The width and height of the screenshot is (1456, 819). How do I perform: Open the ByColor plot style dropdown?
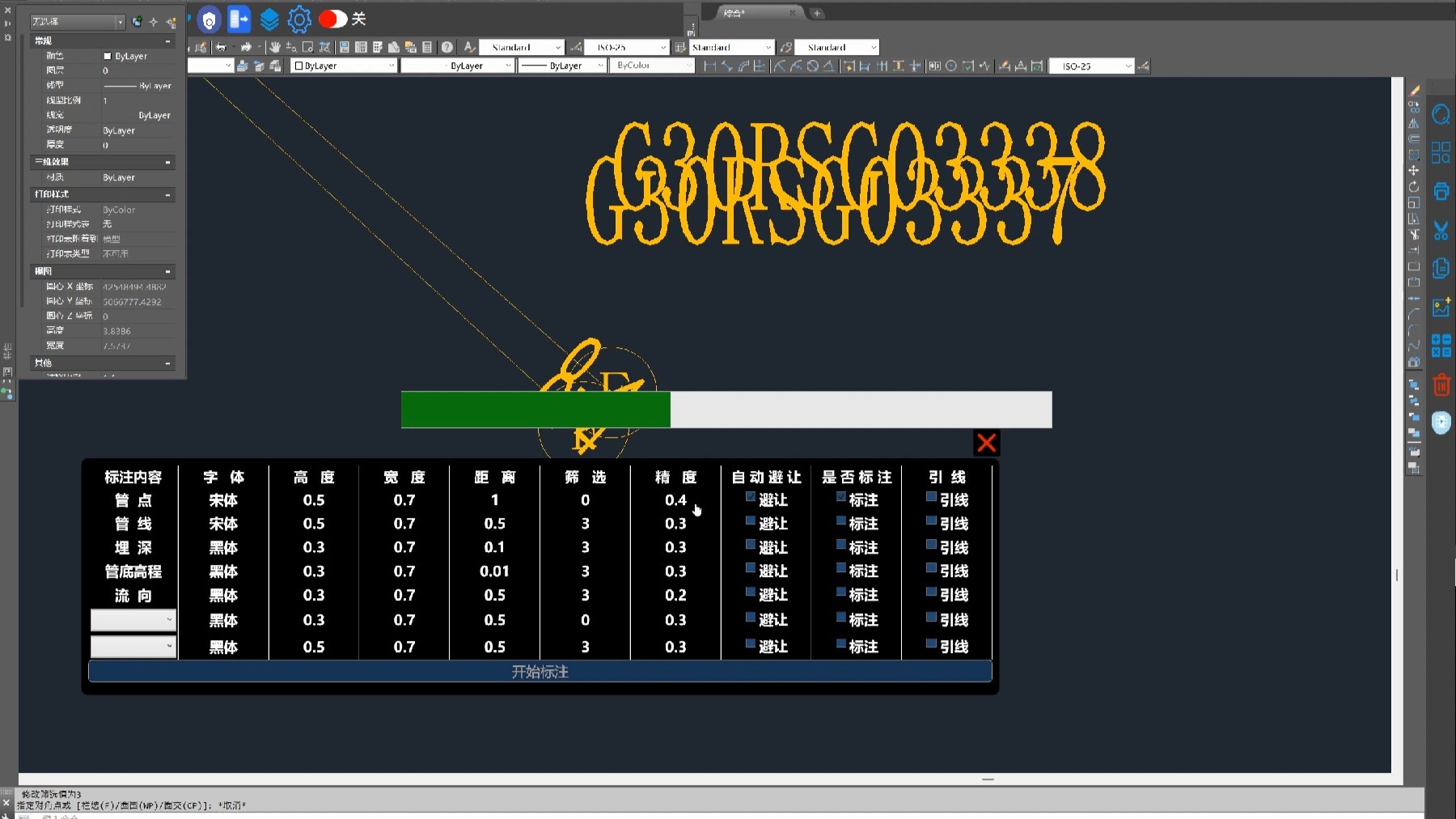(x=652, y=66)
